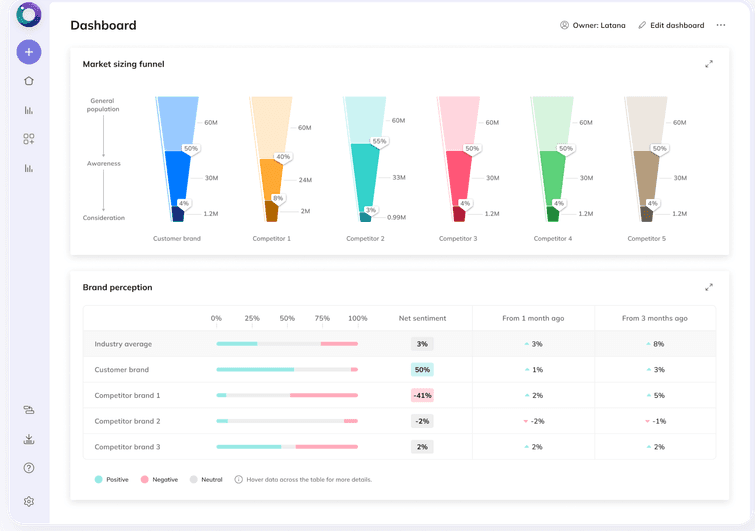Click the -41% net sentiment badge

tap(422, 395)
